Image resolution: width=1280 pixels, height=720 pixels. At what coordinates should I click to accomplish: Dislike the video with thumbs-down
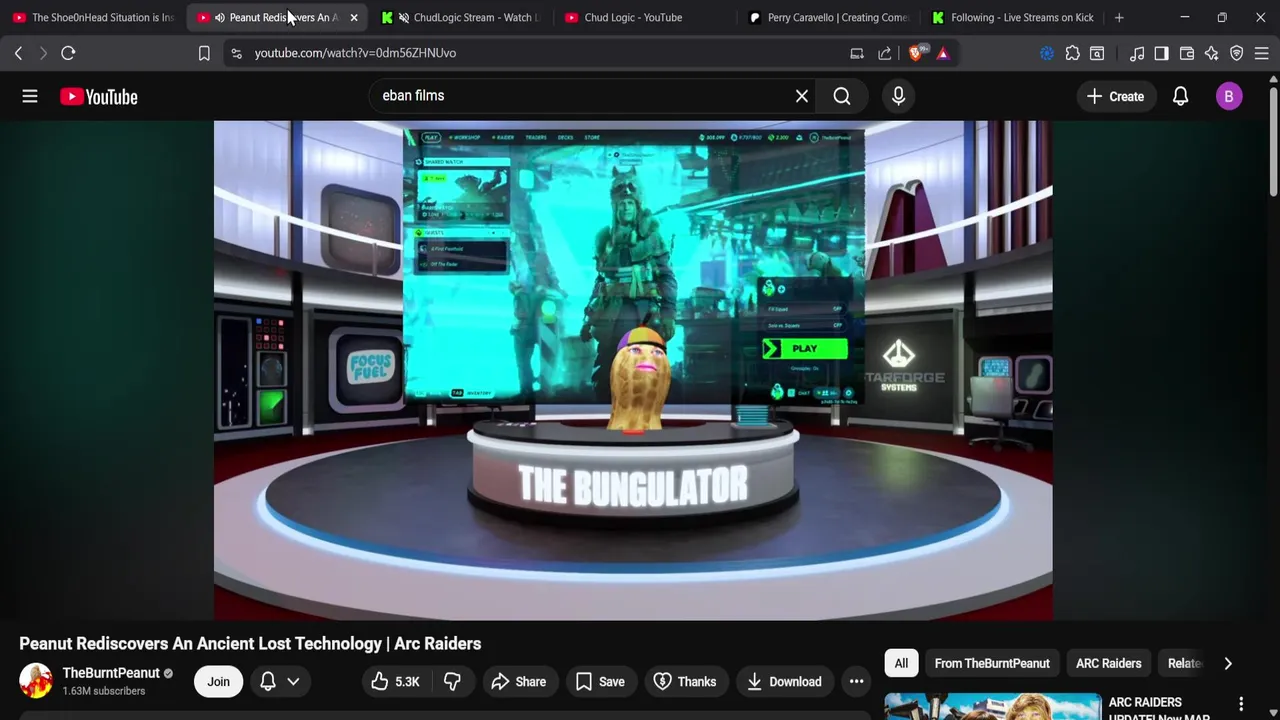coord(452,682)
